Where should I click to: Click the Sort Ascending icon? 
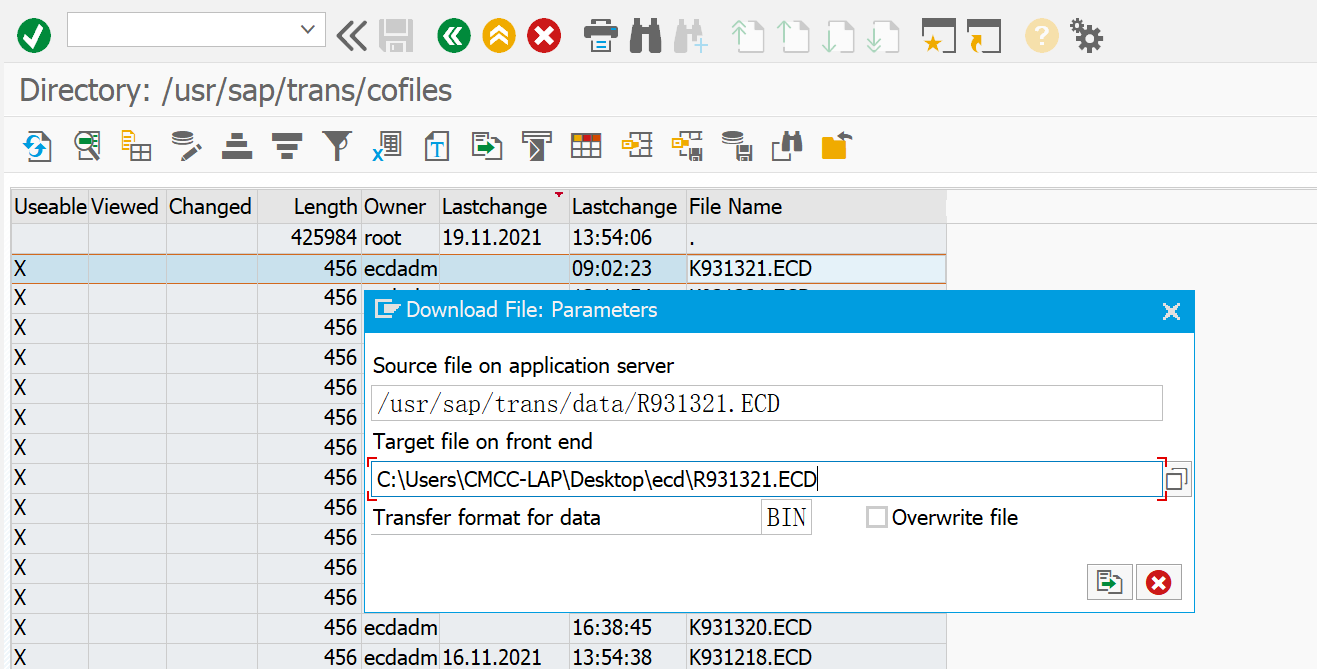click(237, 146)
